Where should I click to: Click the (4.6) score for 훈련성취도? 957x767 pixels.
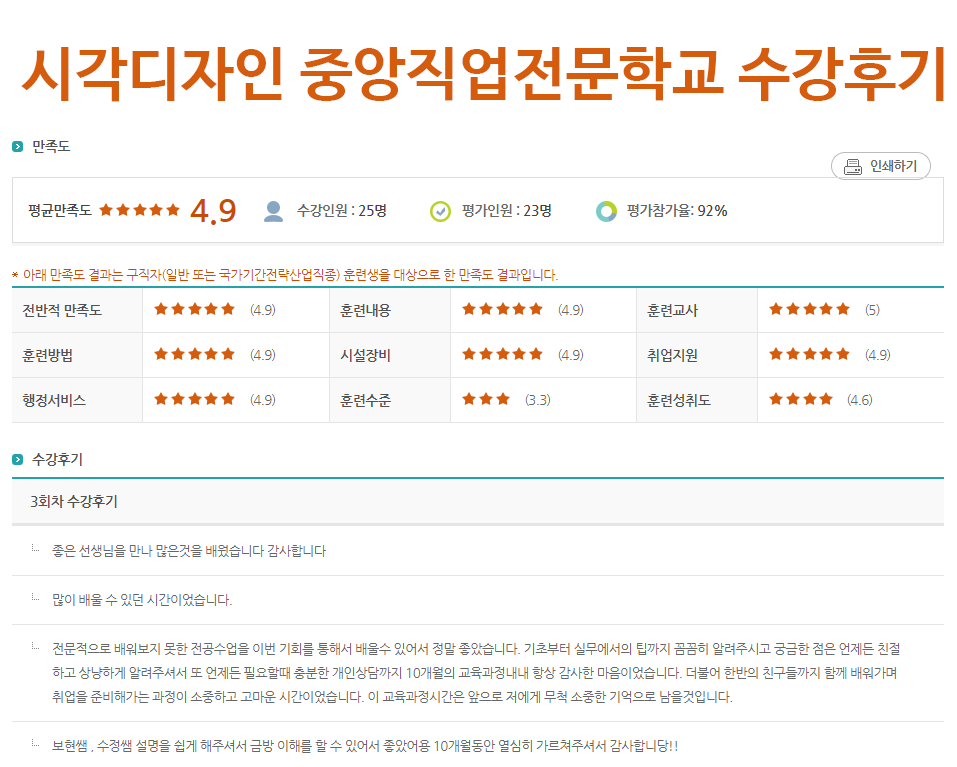tap(859, 400)
